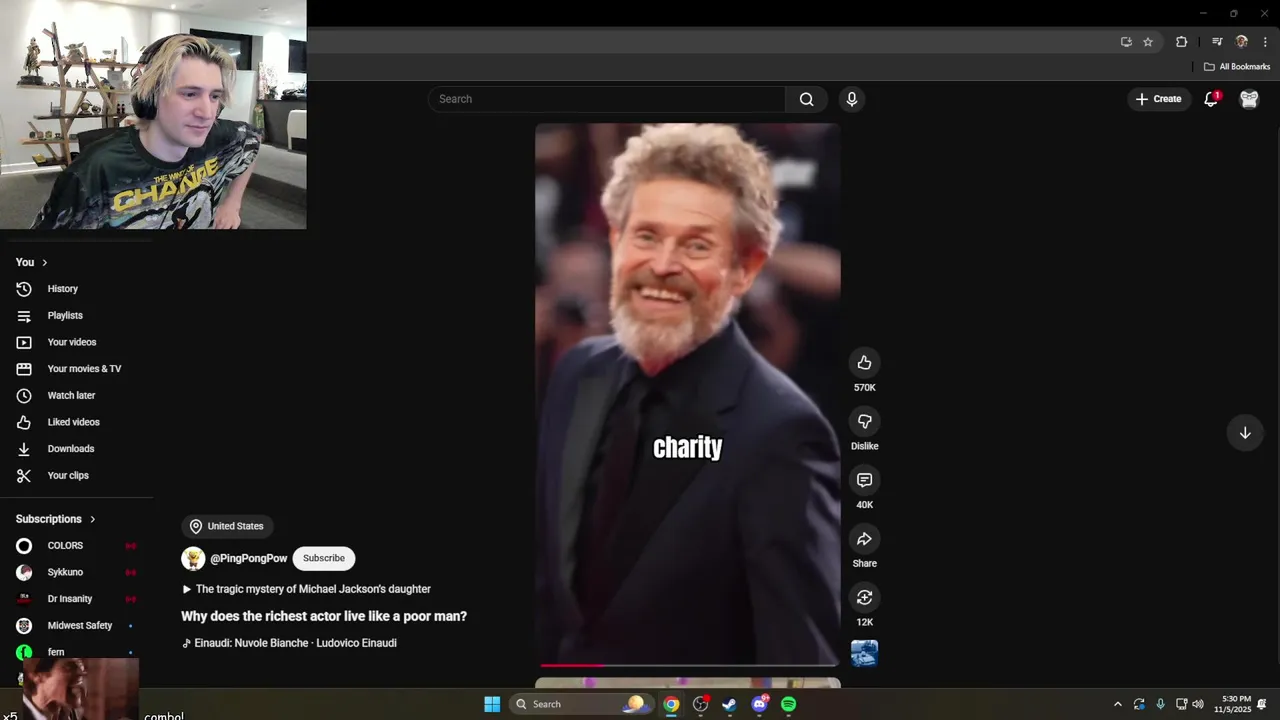Open Einaudi: Nuvole Bianche sound link

click(289, 643)
